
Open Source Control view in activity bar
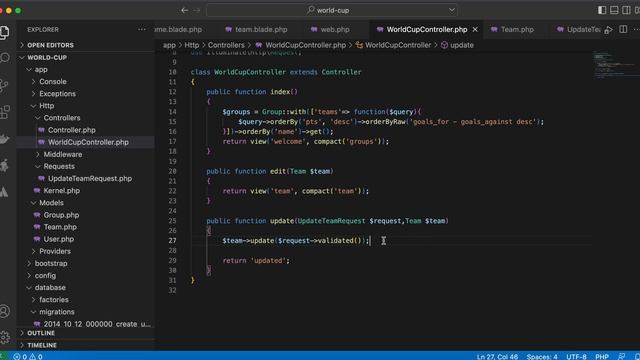pyautogui.click(x=4, y=85)
